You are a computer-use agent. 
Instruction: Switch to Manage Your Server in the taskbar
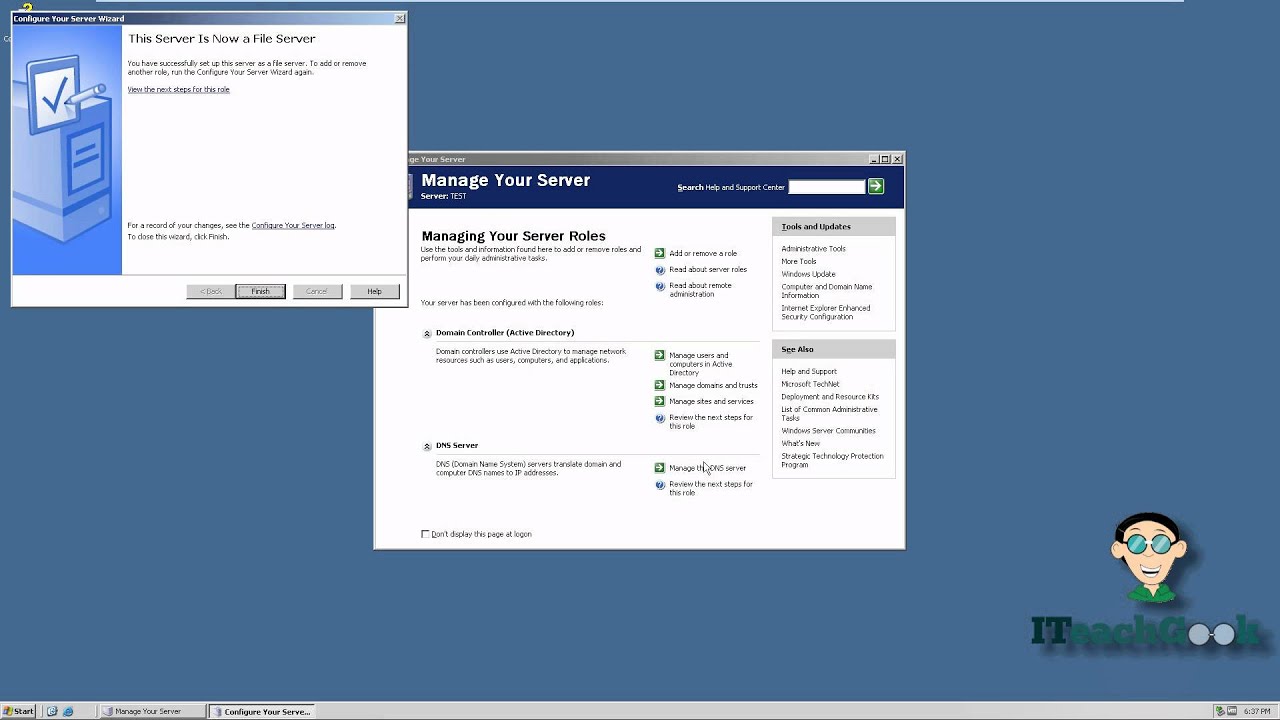[x=152, y=711]
